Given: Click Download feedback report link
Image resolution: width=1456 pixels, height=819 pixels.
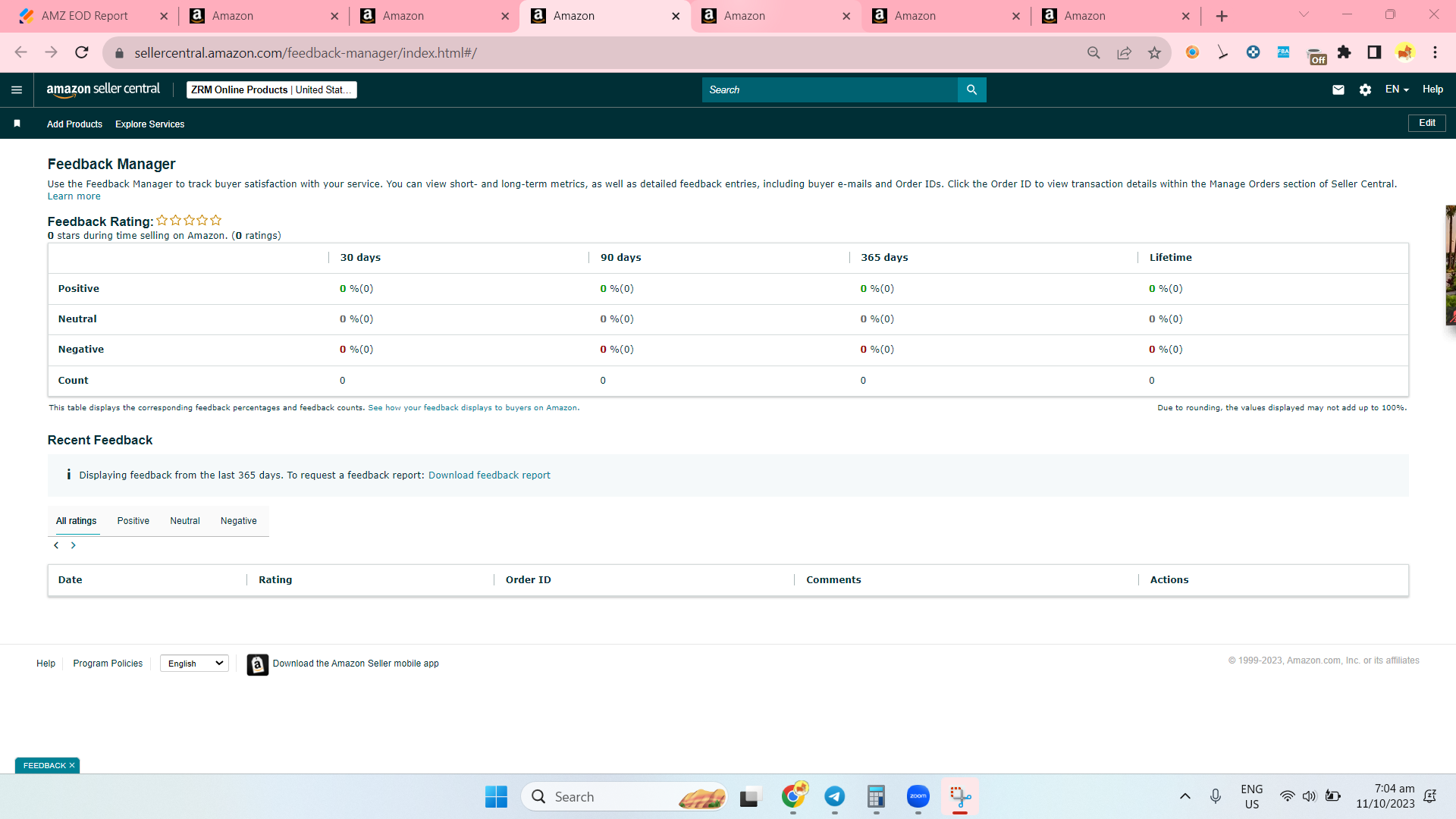Looking at the screenshot, I should [489, 475].
